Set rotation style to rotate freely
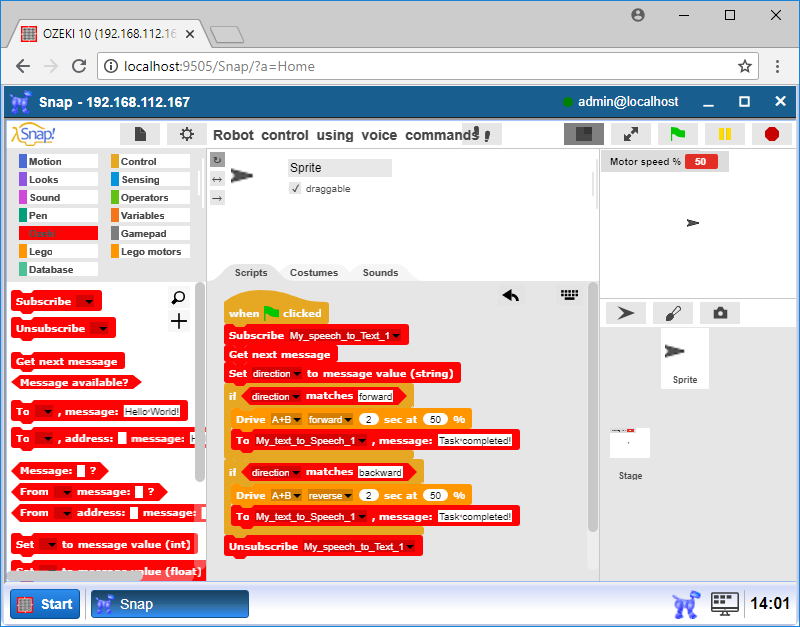 (x=217, y=160)
